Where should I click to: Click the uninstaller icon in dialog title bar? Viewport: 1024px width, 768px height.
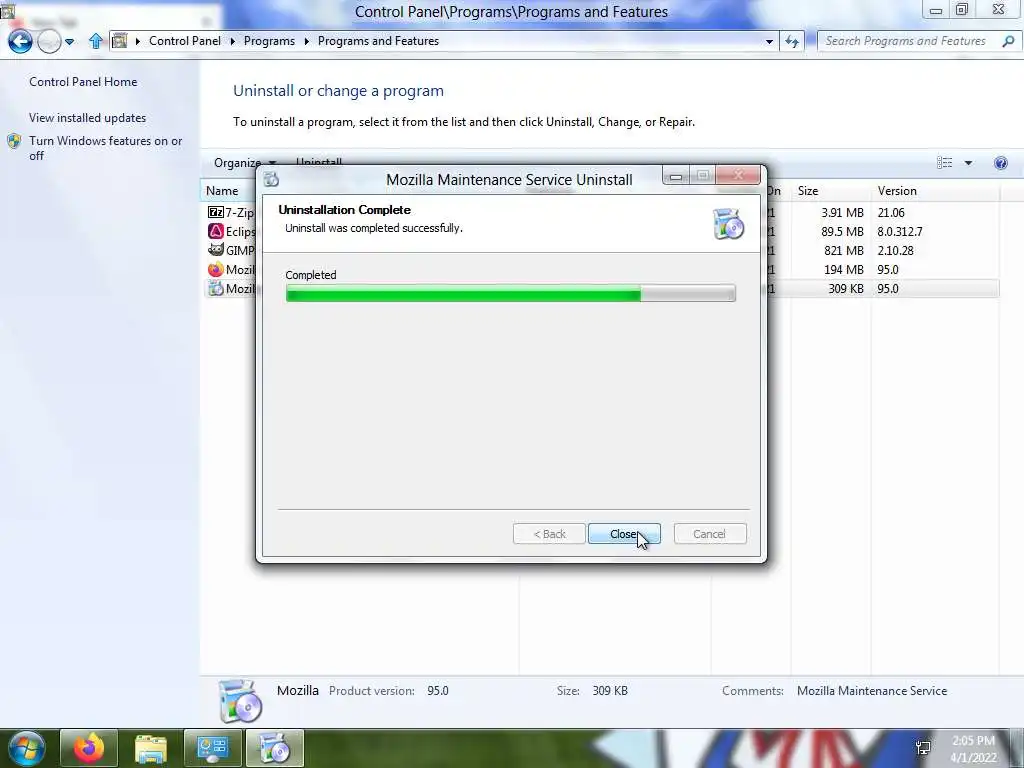pos(272,180)
